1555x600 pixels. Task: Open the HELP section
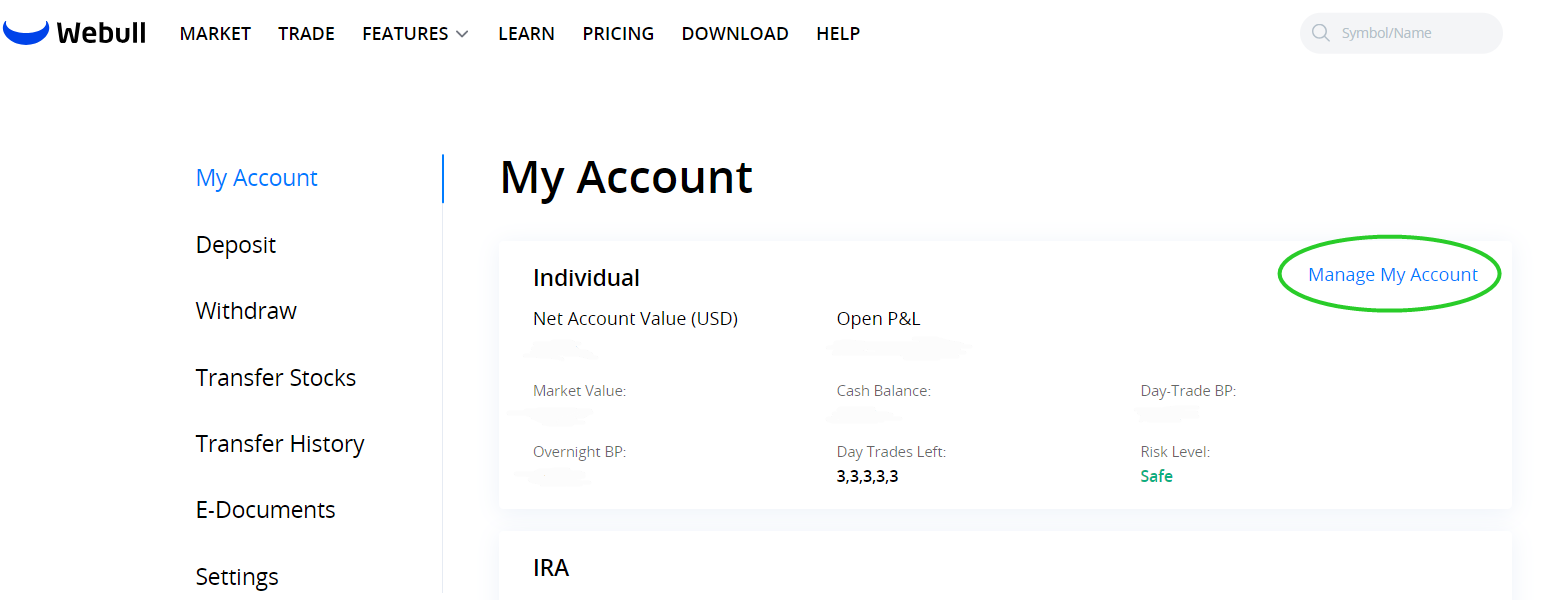838,33
